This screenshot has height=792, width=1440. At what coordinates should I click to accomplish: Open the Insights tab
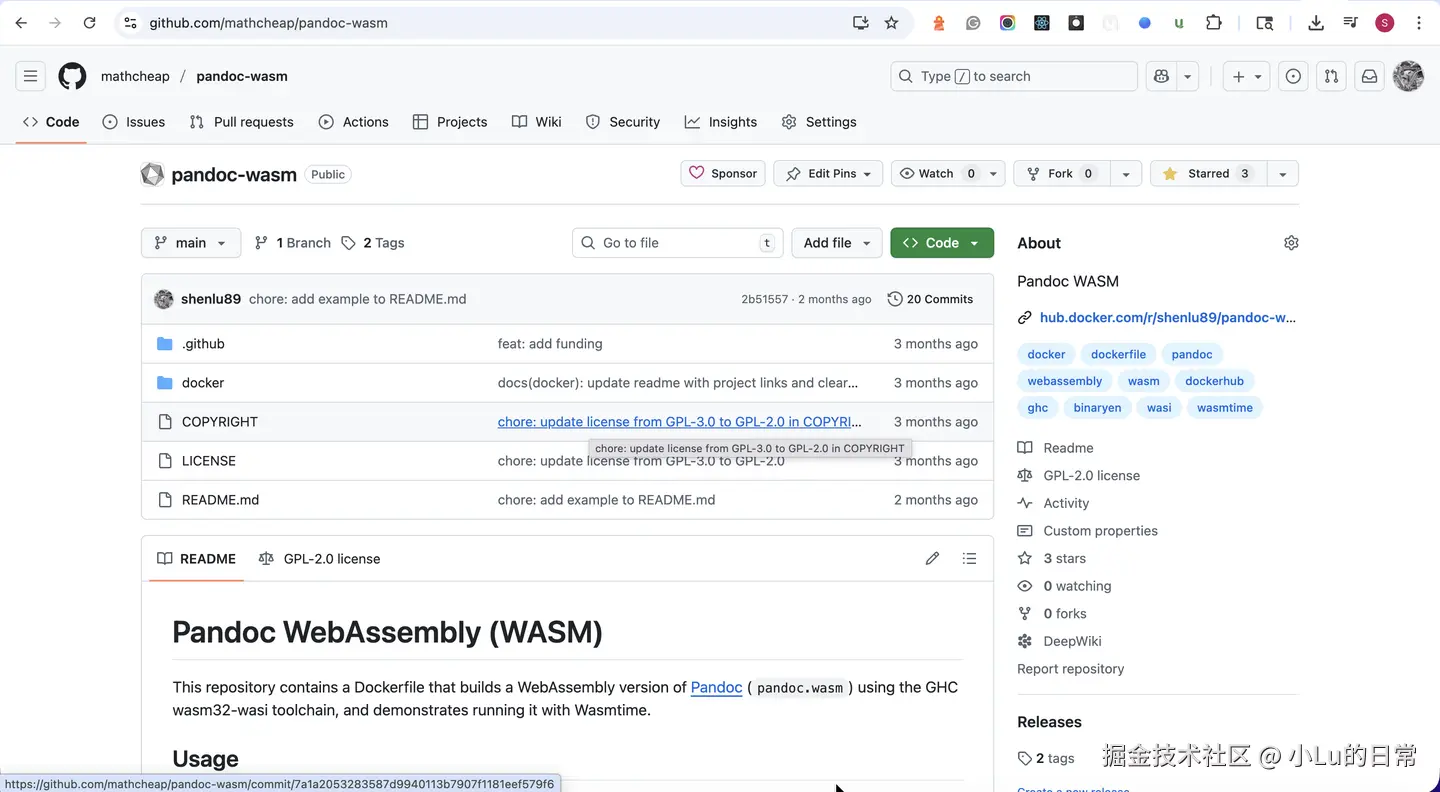click(x=721, y=122)
